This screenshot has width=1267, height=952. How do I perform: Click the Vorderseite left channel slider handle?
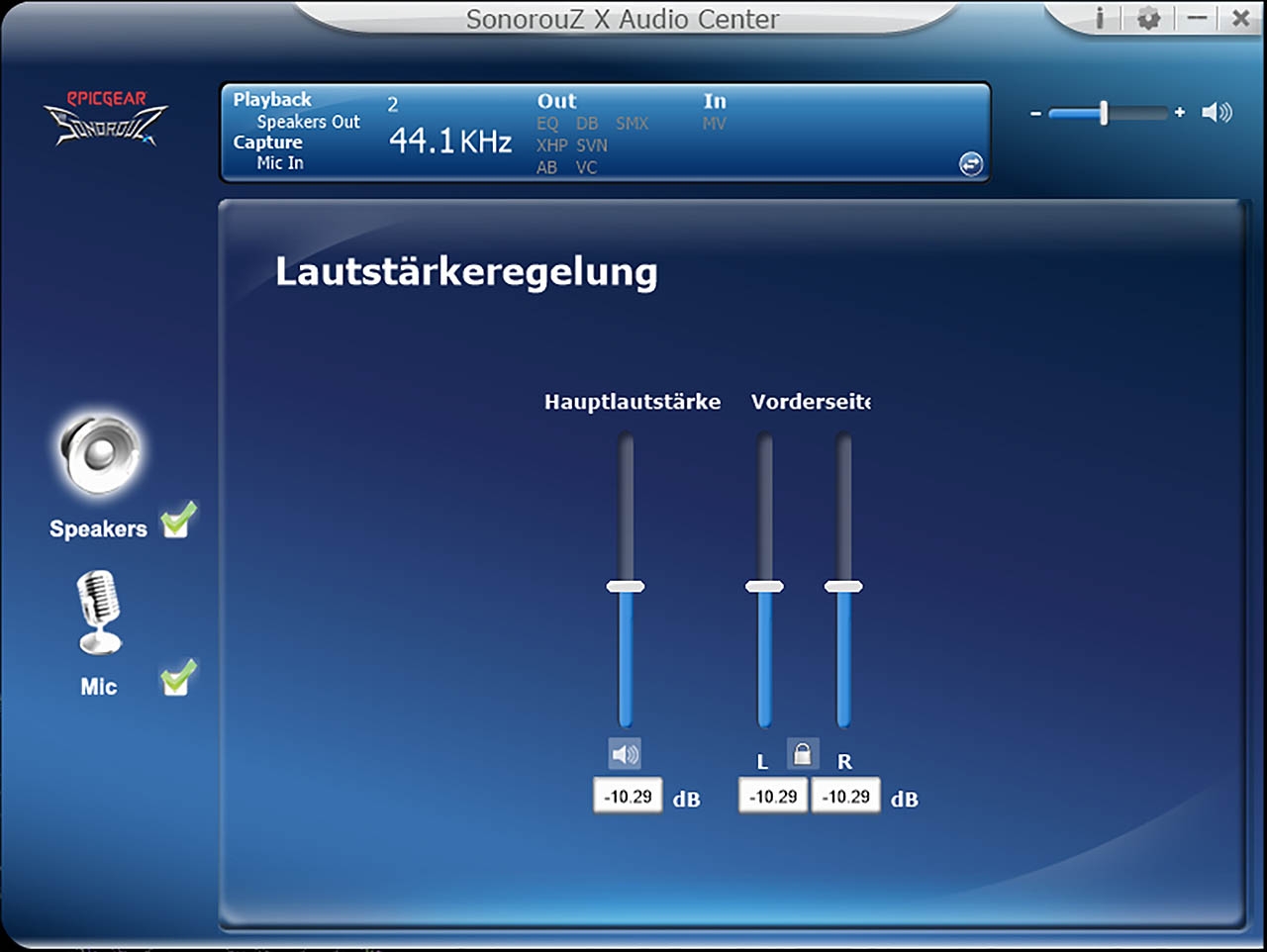pyautogui.click(x=764, y=587)
